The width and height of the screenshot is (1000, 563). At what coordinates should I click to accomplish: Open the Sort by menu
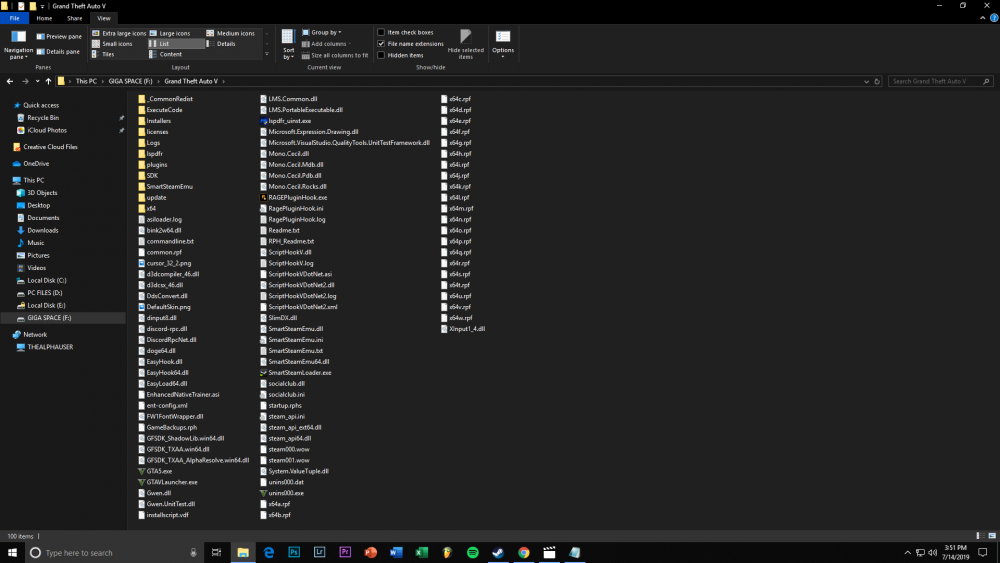(x=288, y=45)
